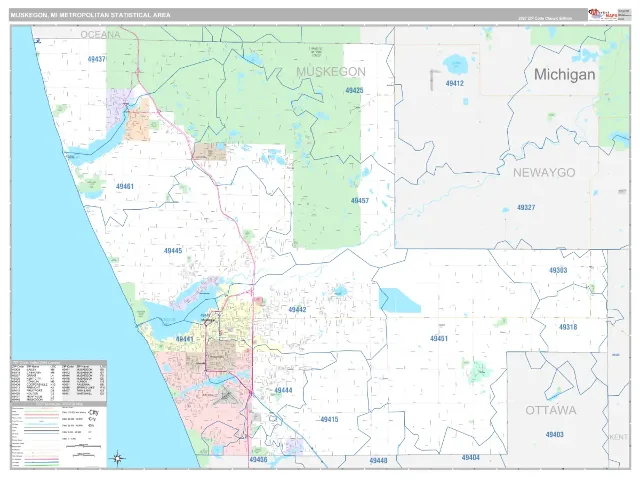640x480 pixels.
Task: Click the map title 'MUSKEGON, MI METROPOLITAN STATISTICAL AREA'
Action: pos(91,15)
